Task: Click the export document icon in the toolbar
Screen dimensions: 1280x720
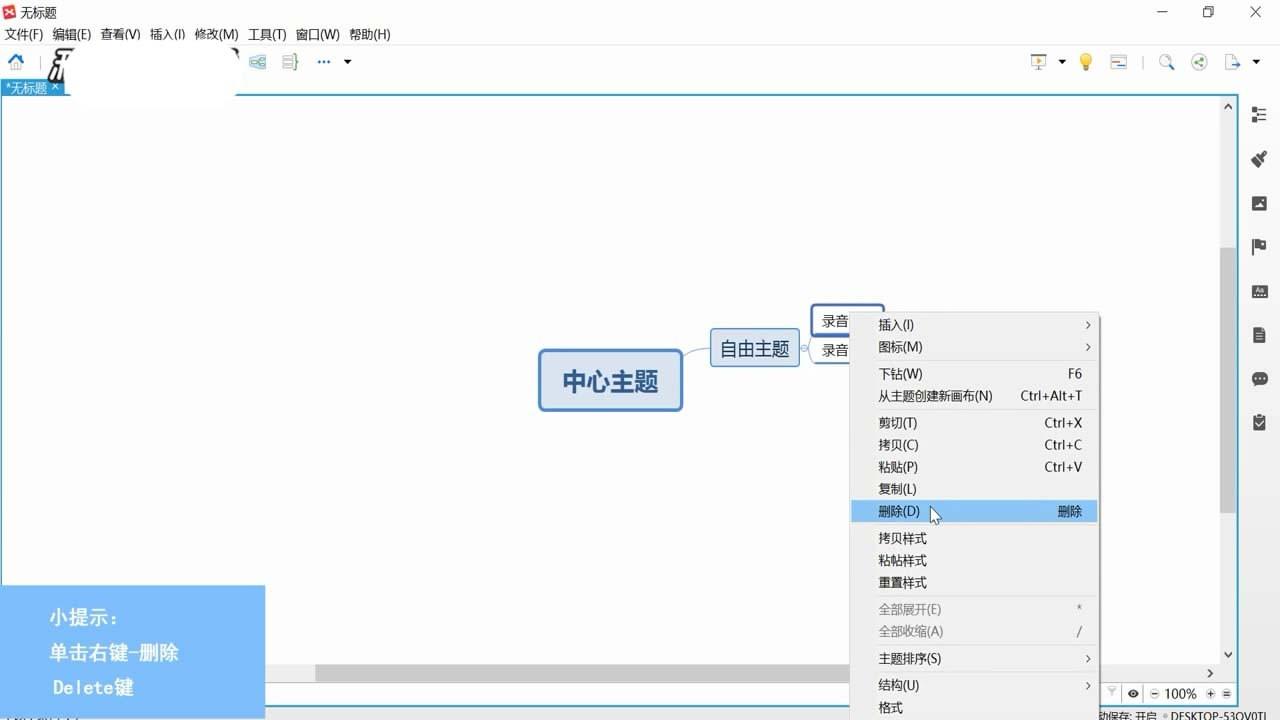Action: click(1231, 61)
